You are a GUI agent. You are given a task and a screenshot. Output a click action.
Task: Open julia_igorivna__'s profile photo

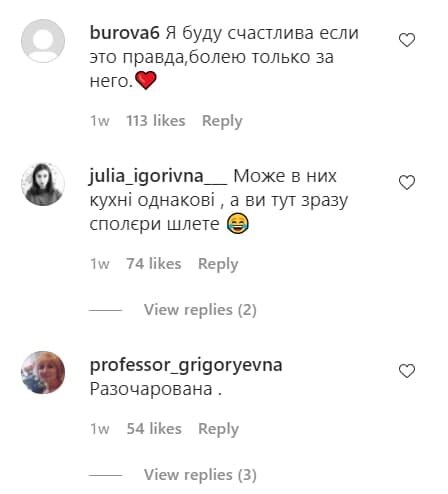43,184
